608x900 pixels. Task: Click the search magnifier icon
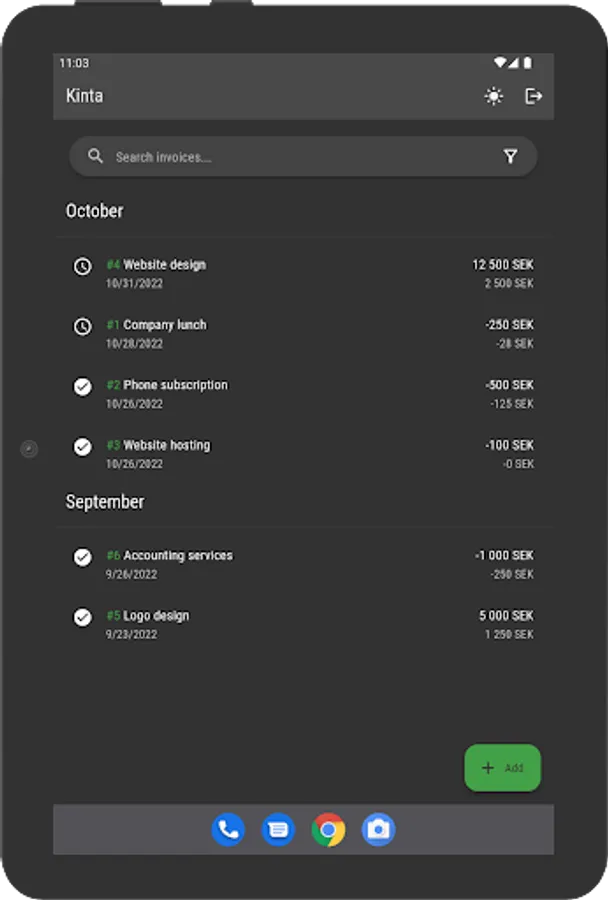pos(95,156)
